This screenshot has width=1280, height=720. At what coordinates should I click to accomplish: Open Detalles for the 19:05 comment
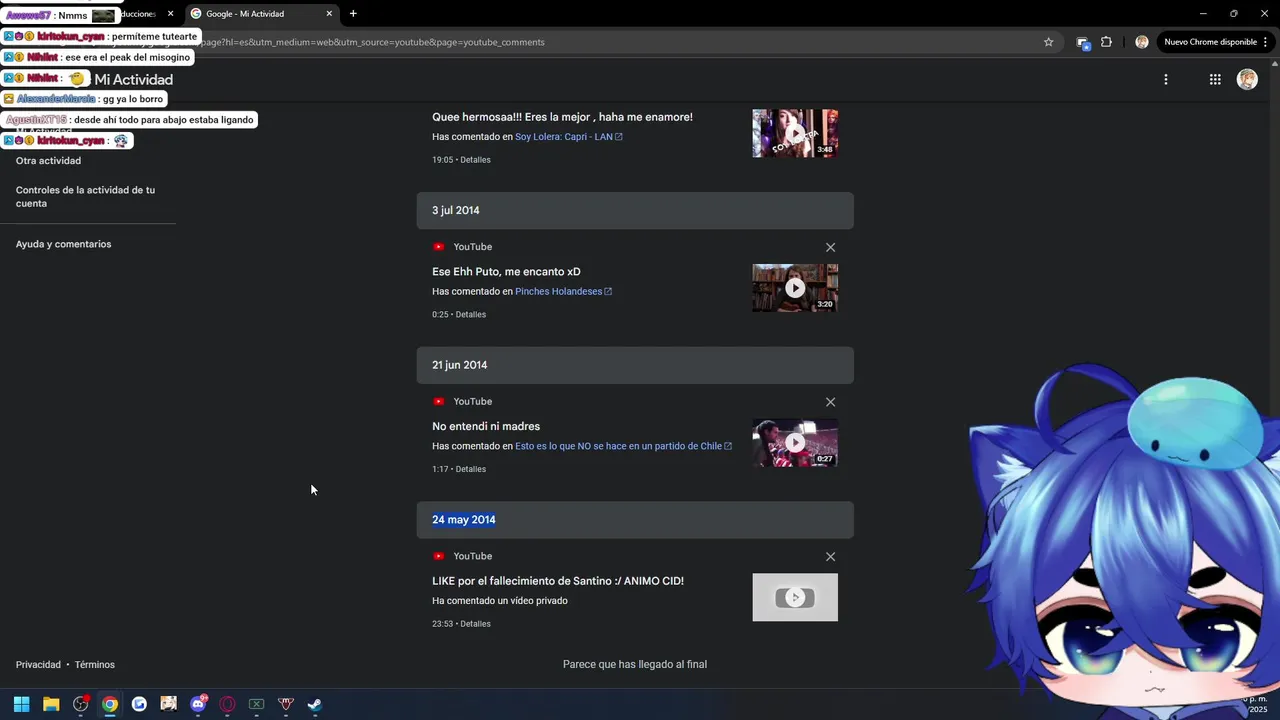475,160
